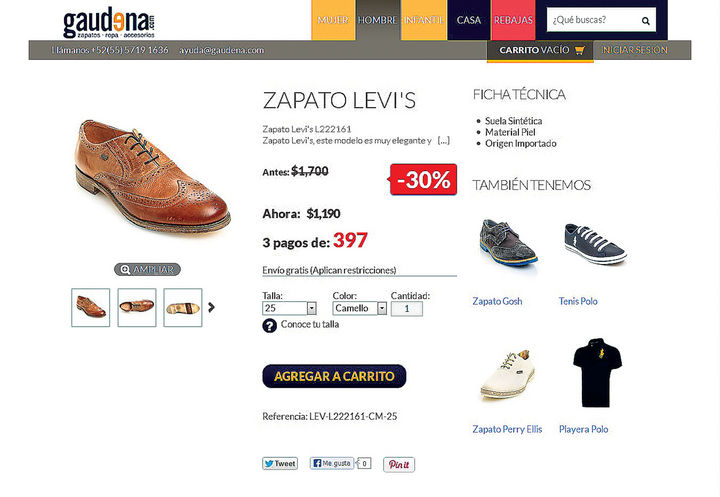Image resolution: width=720 pixels, height=497 pixels.
Task: Open the shopping cart icon
Action: click(x=579, y=50)
